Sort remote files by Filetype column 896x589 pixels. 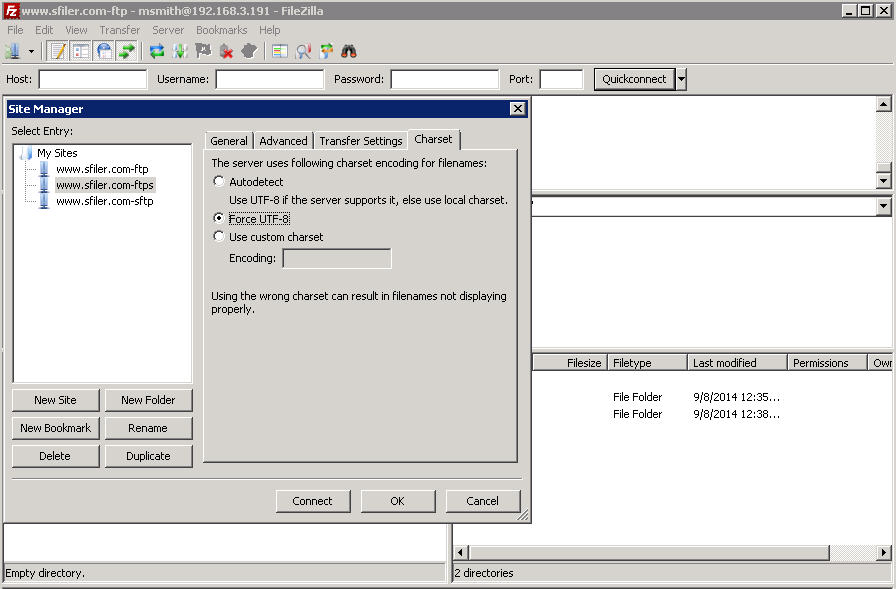(x=647, y=363)
